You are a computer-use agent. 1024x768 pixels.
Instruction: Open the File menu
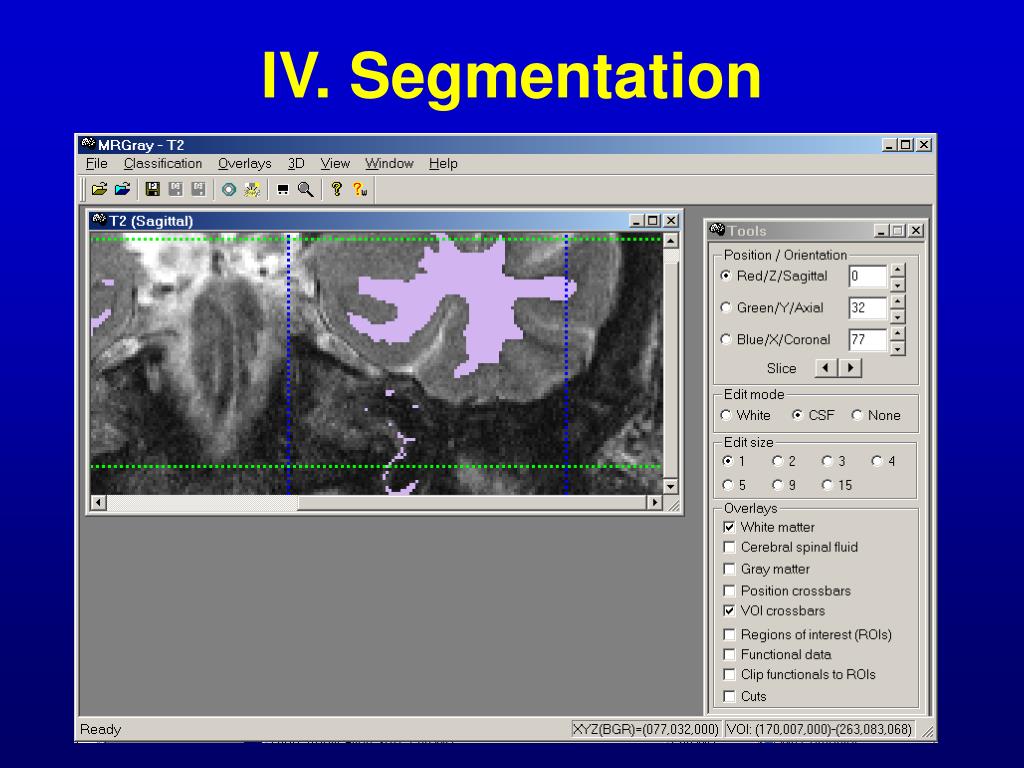pos(97,163)
